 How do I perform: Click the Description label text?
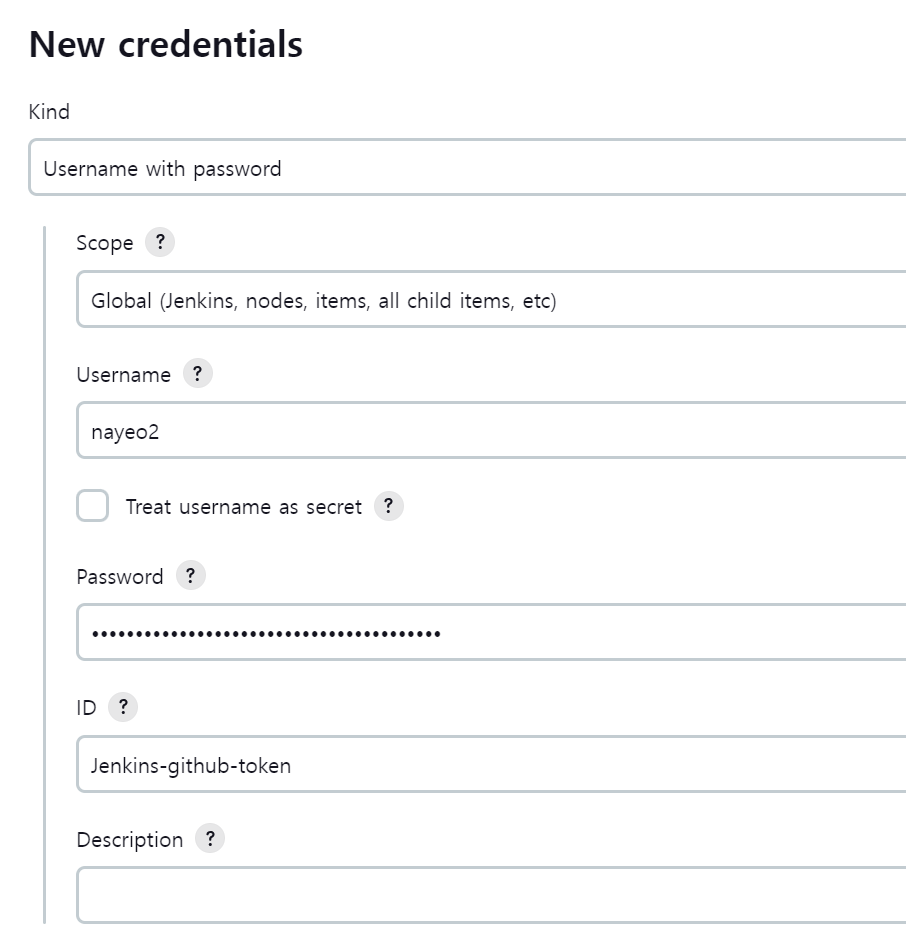tap(129, 840)
